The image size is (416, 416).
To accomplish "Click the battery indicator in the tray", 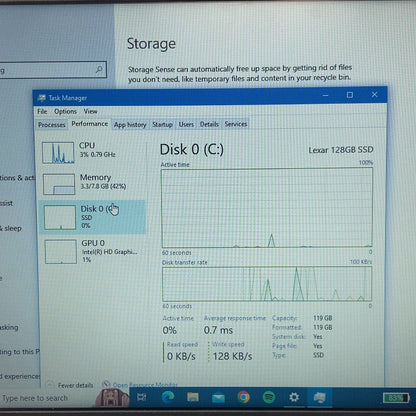I will click(396, 398).
